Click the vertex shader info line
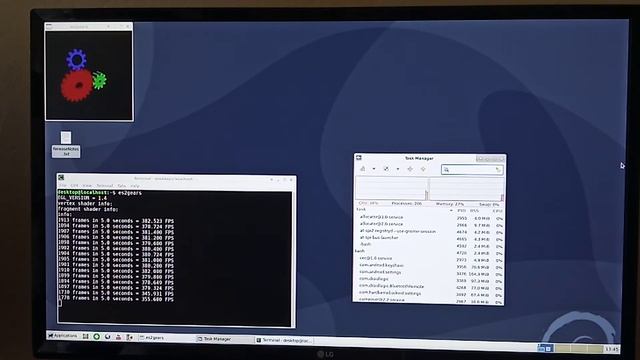 tap(85, 203)
